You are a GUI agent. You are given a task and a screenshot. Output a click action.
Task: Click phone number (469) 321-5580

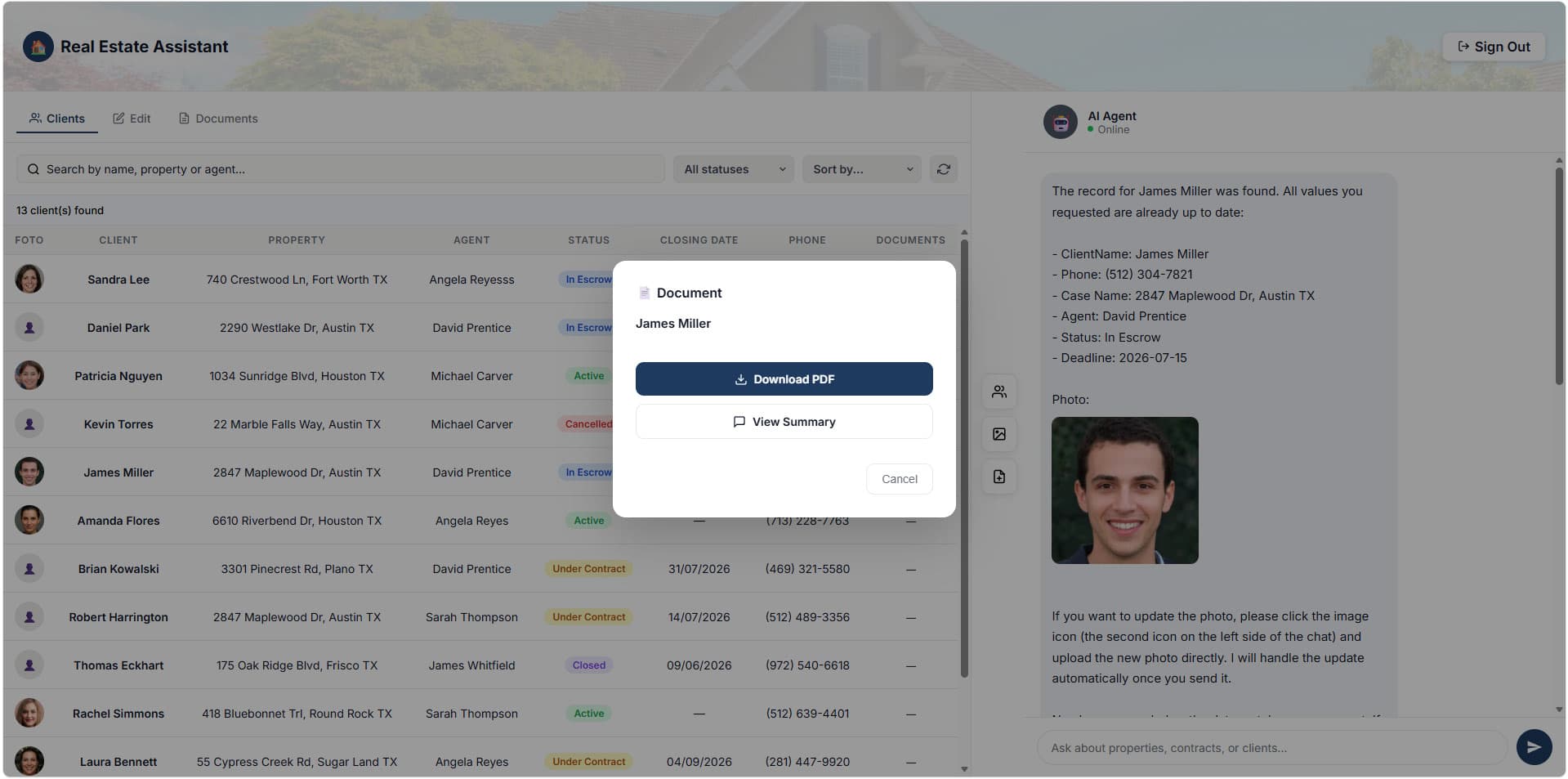(x=807, y=569)
